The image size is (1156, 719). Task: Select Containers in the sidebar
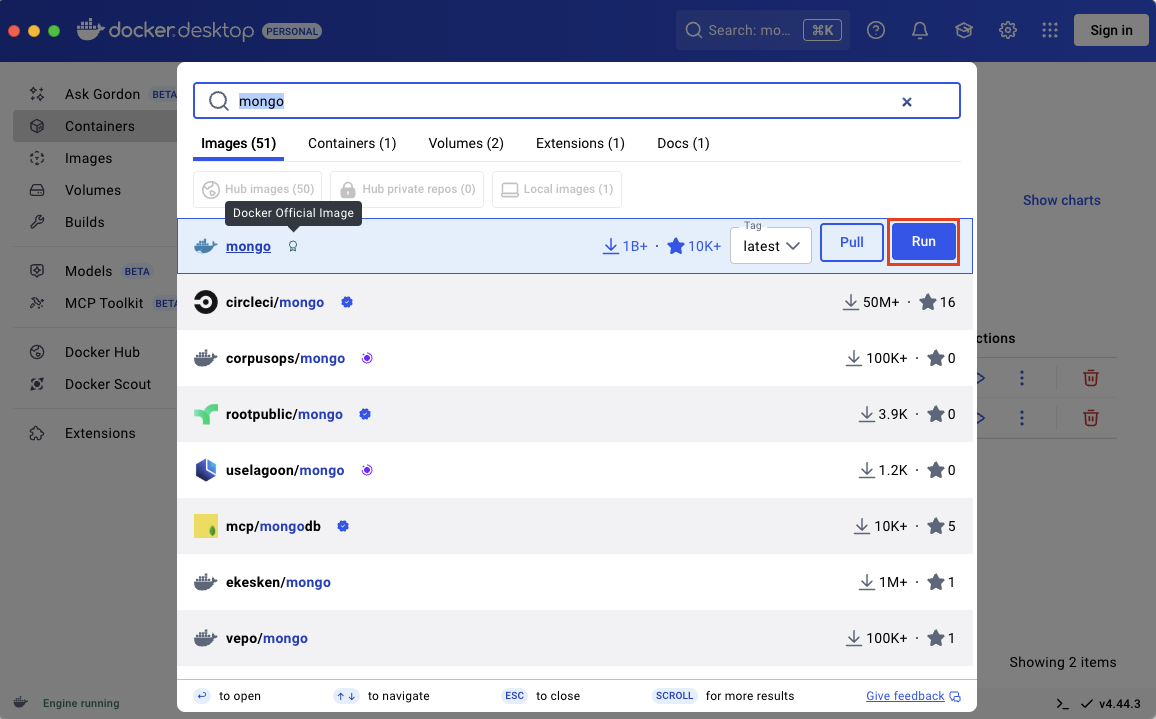[x=95, y=126]
